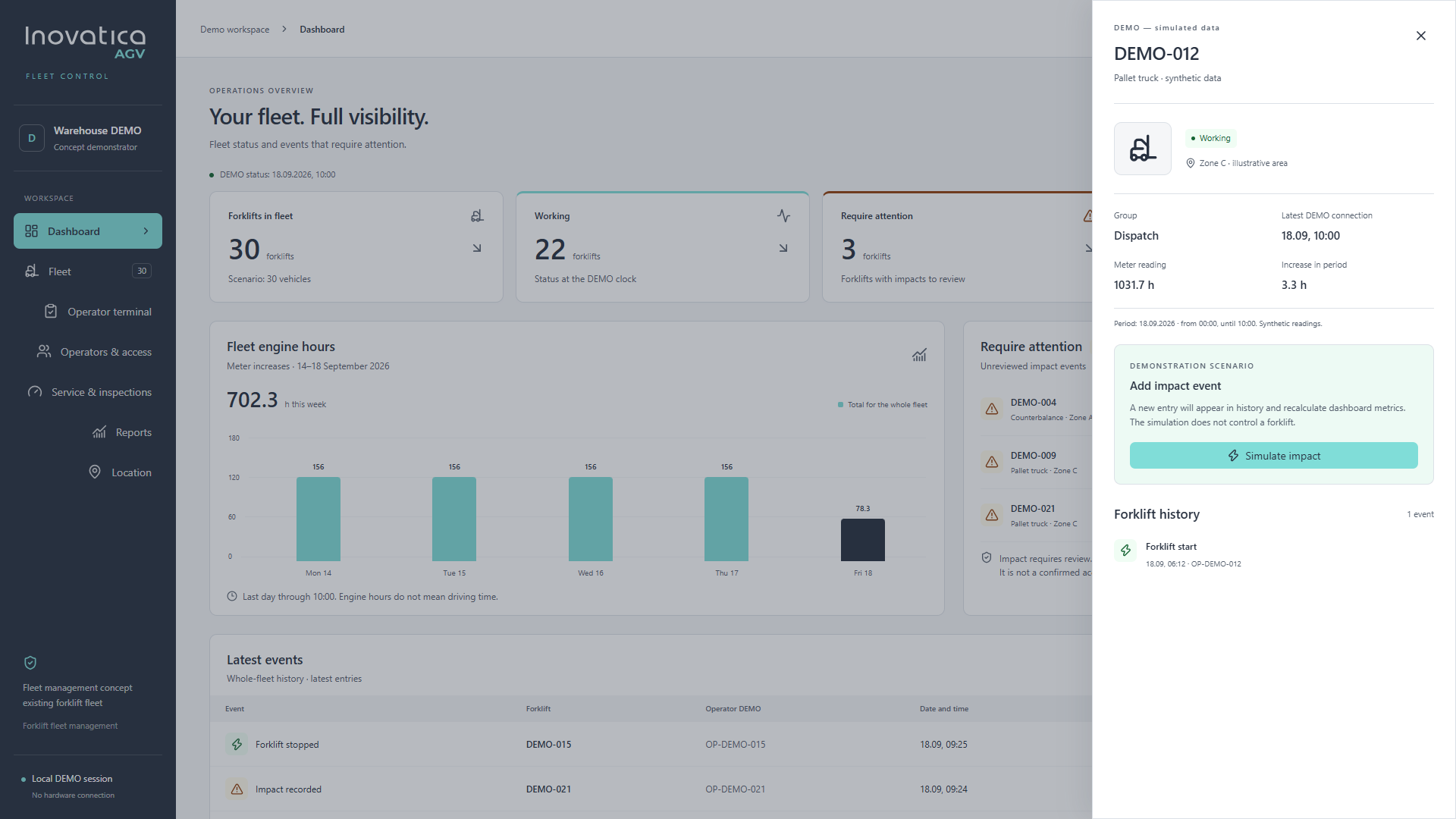The image size is (1456, 819).
Task: Open Operators & access page
Action: (x=88, y=352)
